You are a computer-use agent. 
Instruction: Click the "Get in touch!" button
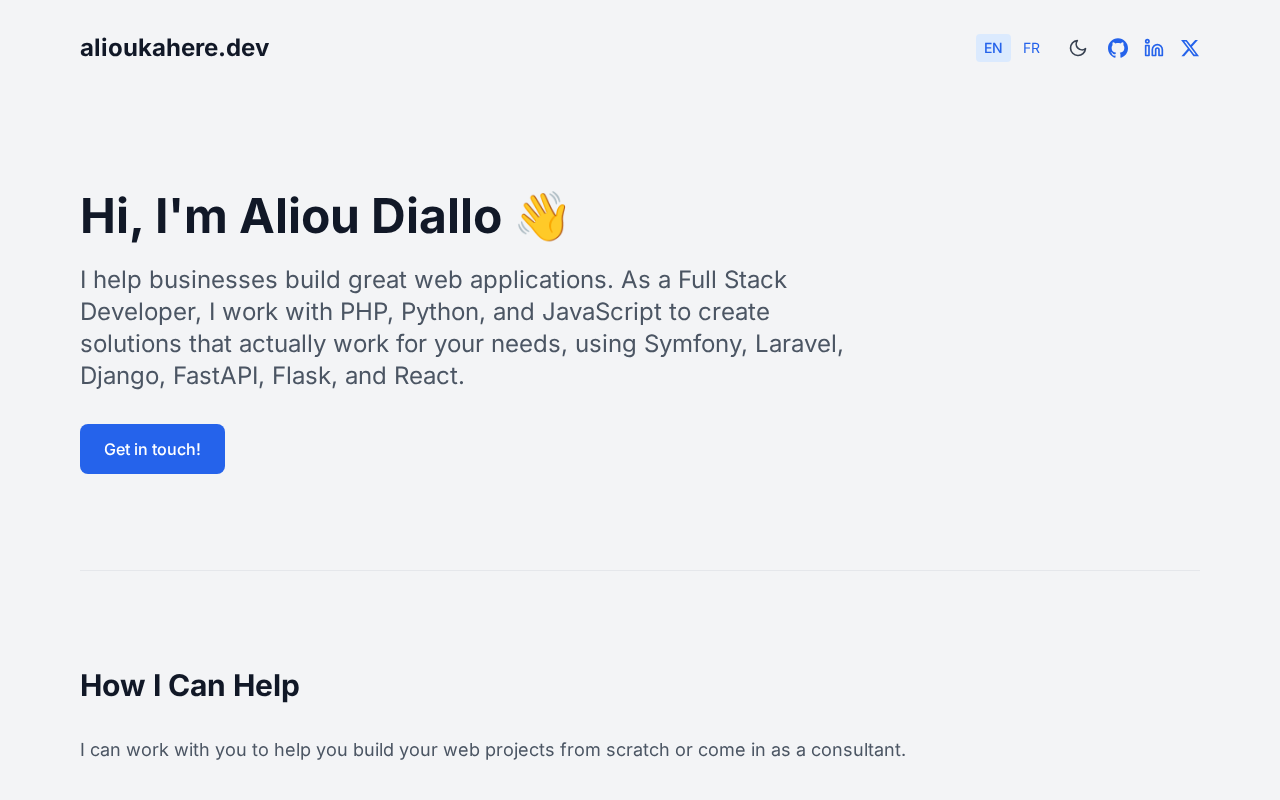tap(152, 449)
